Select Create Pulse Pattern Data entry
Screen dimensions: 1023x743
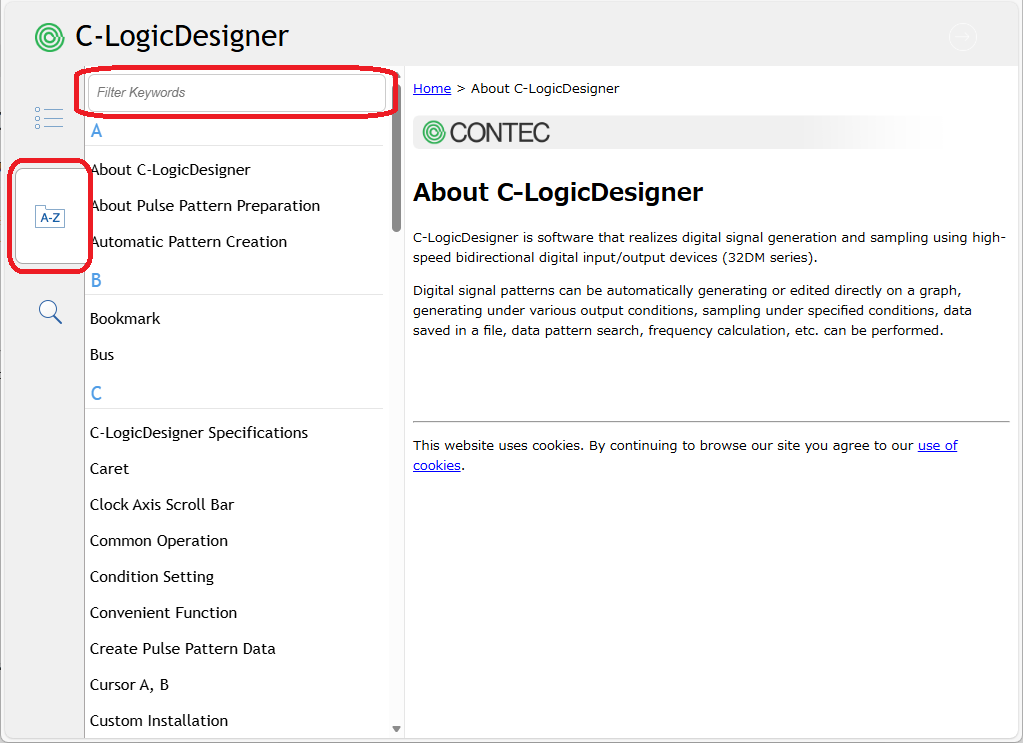[x=183, y=648]
